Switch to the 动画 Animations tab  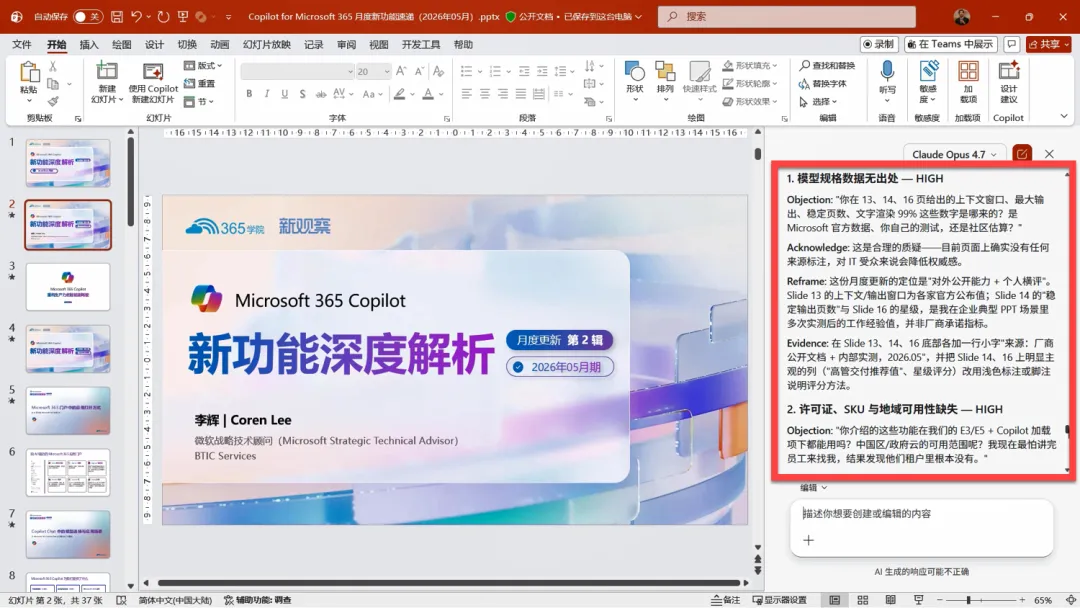click(220, 44)
